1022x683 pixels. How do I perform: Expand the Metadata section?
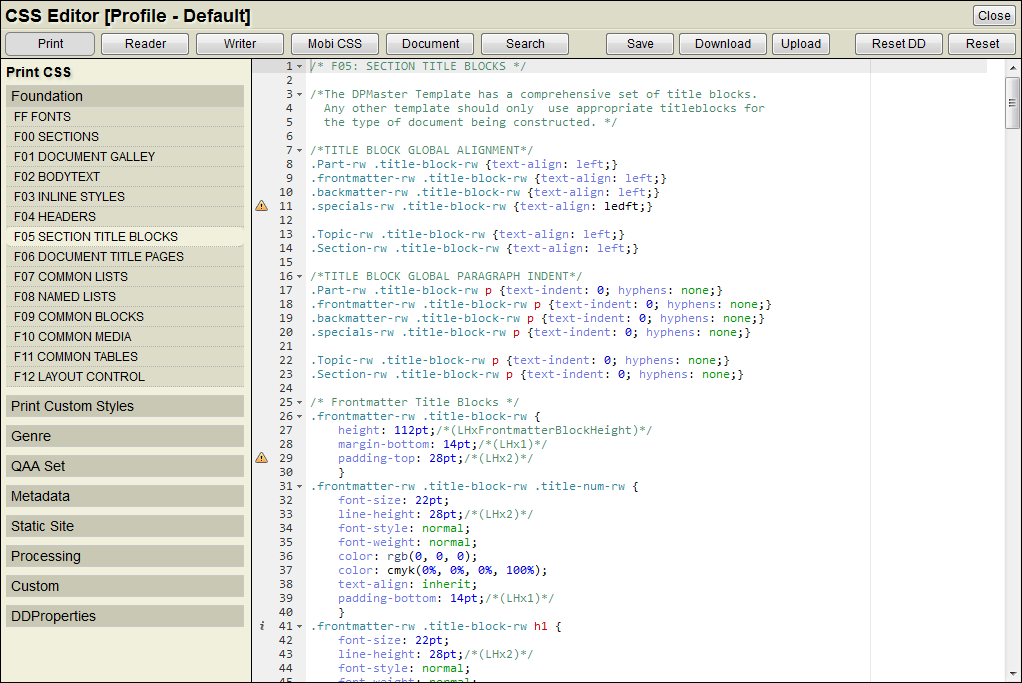tap(125, 496)
